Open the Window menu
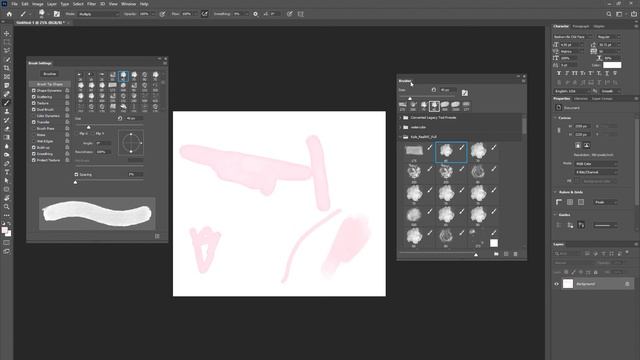The width and height of the screenshot is (640, 360). (x=129, y=4)
